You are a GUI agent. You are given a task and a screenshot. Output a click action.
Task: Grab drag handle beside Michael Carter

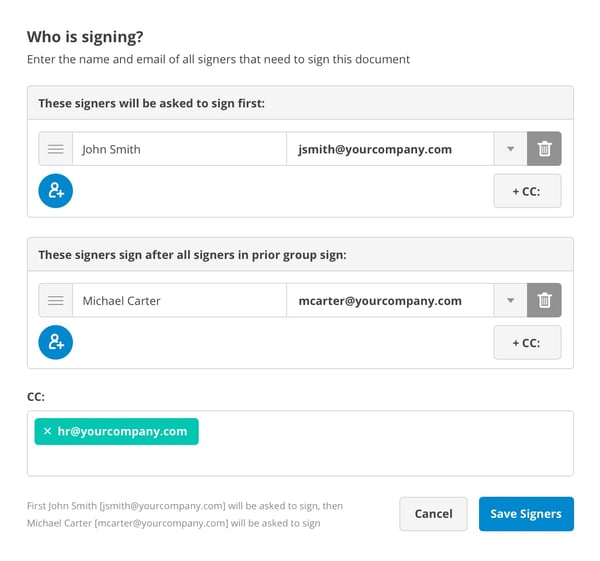(x=56, y=300)
